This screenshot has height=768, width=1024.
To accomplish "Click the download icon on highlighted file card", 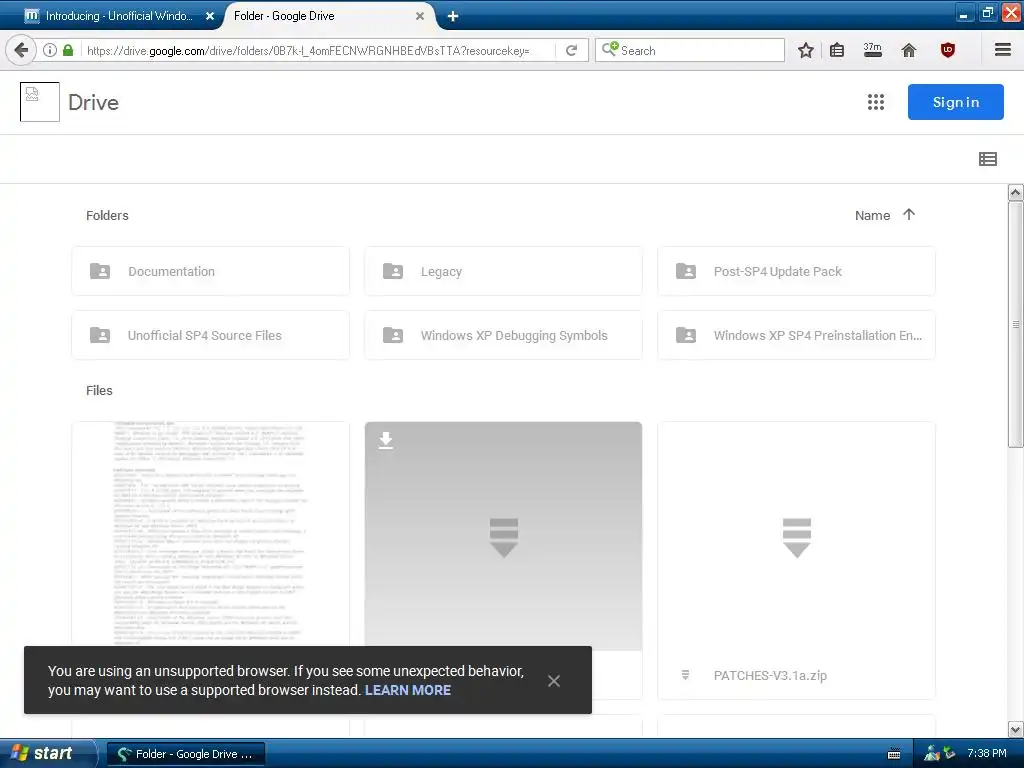I will tap(386, 440).
